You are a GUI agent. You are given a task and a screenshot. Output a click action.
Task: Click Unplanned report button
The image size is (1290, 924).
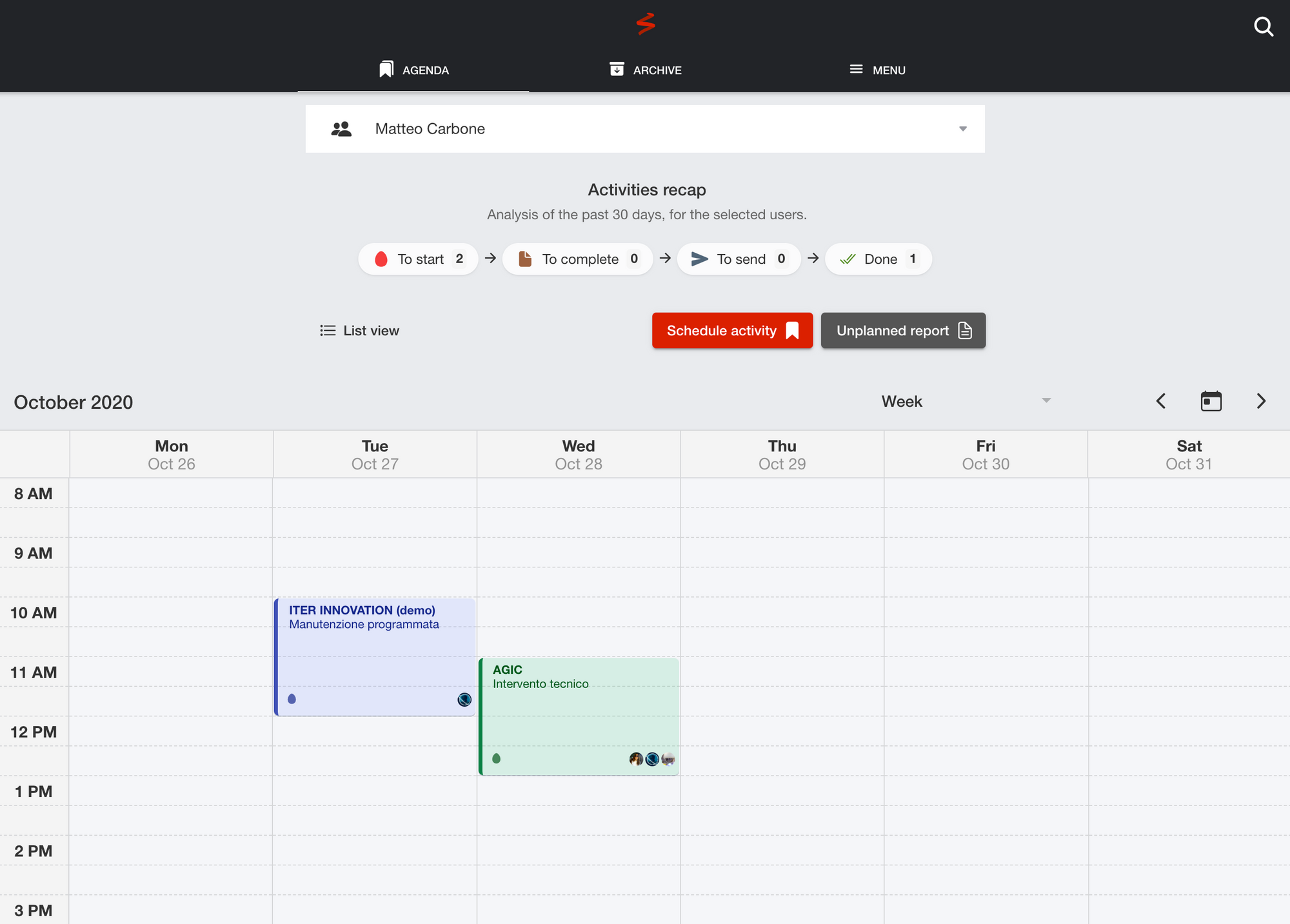(x=903, y=331)
